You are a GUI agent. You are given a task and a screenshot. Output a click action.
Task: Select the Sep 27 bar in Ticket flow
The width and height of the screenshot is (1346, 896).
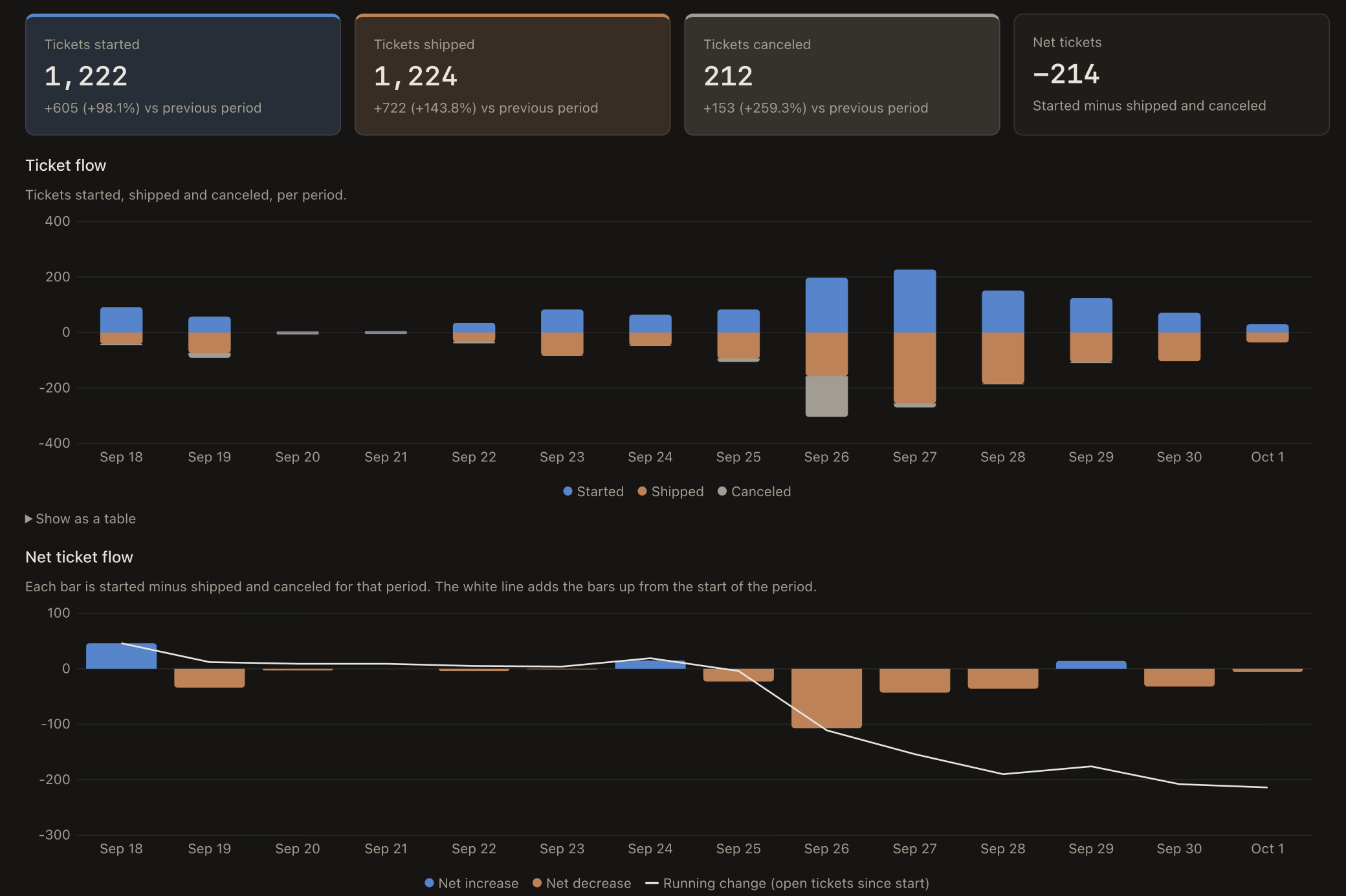coord(914,338)
